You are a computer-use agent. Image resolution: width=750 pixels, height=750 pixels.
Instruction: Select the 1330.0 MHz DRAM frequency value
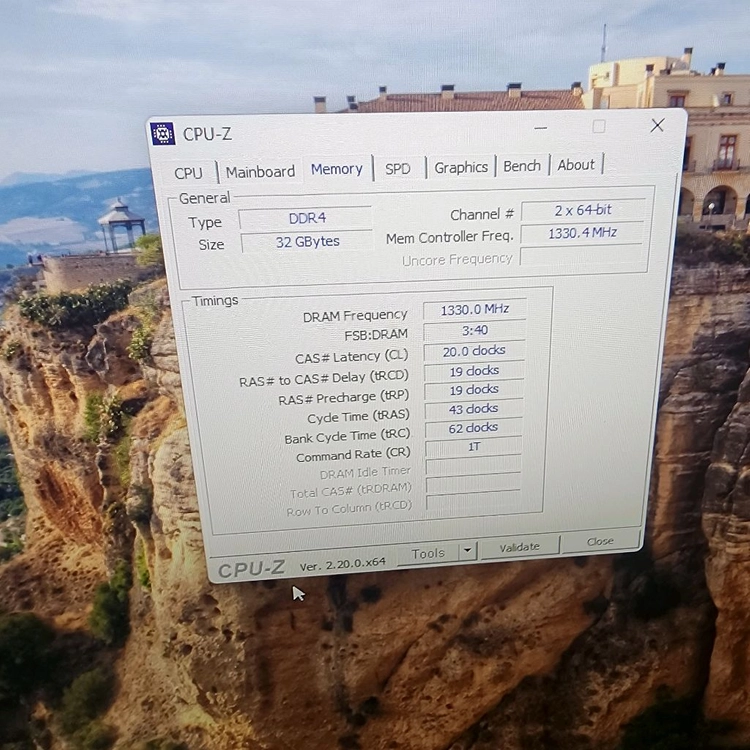click(474, 309)
